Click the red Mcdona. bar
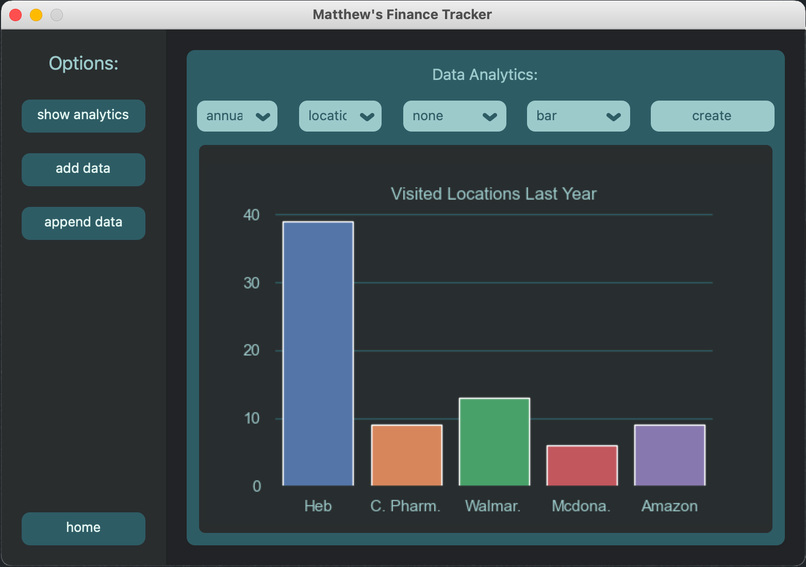Image resolution: width=806 pixels, height=567 pixels. (x=582, y=465)
